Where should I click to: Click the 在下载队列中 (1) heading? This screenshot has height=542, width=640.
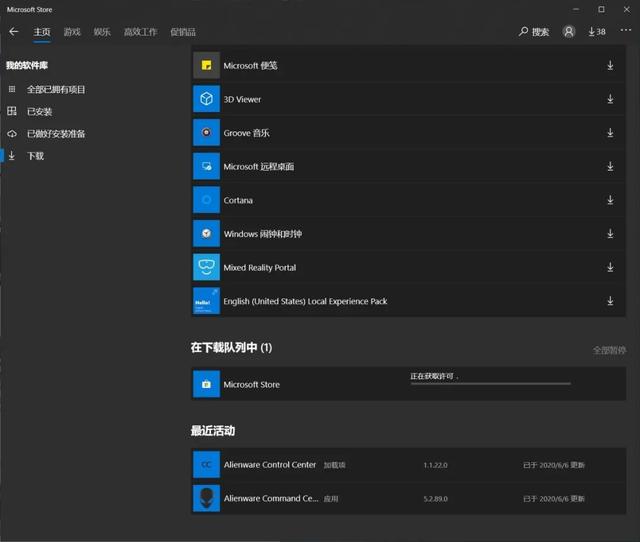coord(231,347)
